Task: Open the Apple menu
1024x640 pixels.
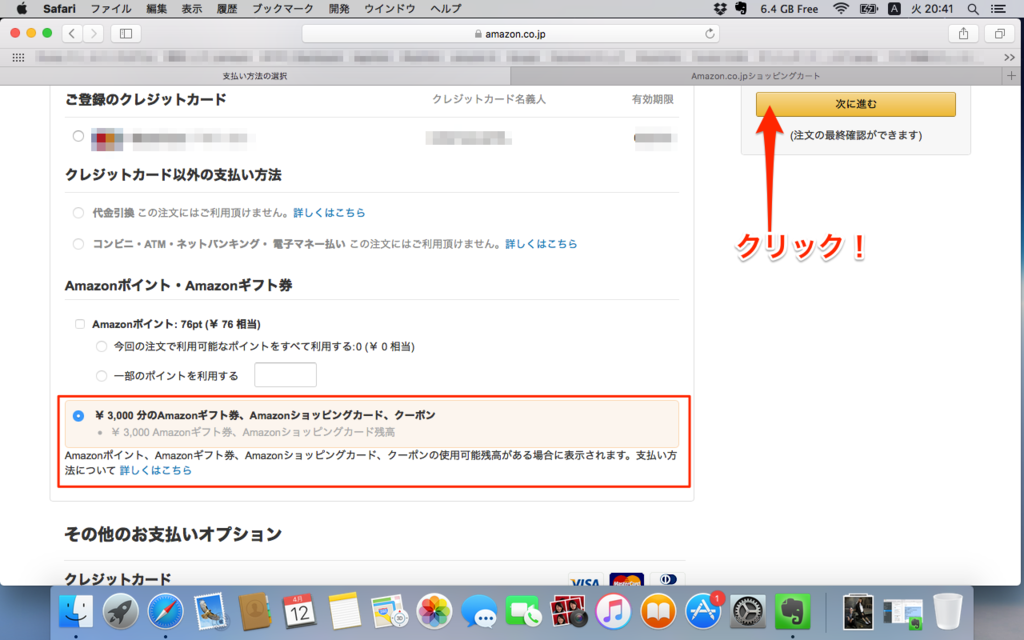Action: point(22,8)
